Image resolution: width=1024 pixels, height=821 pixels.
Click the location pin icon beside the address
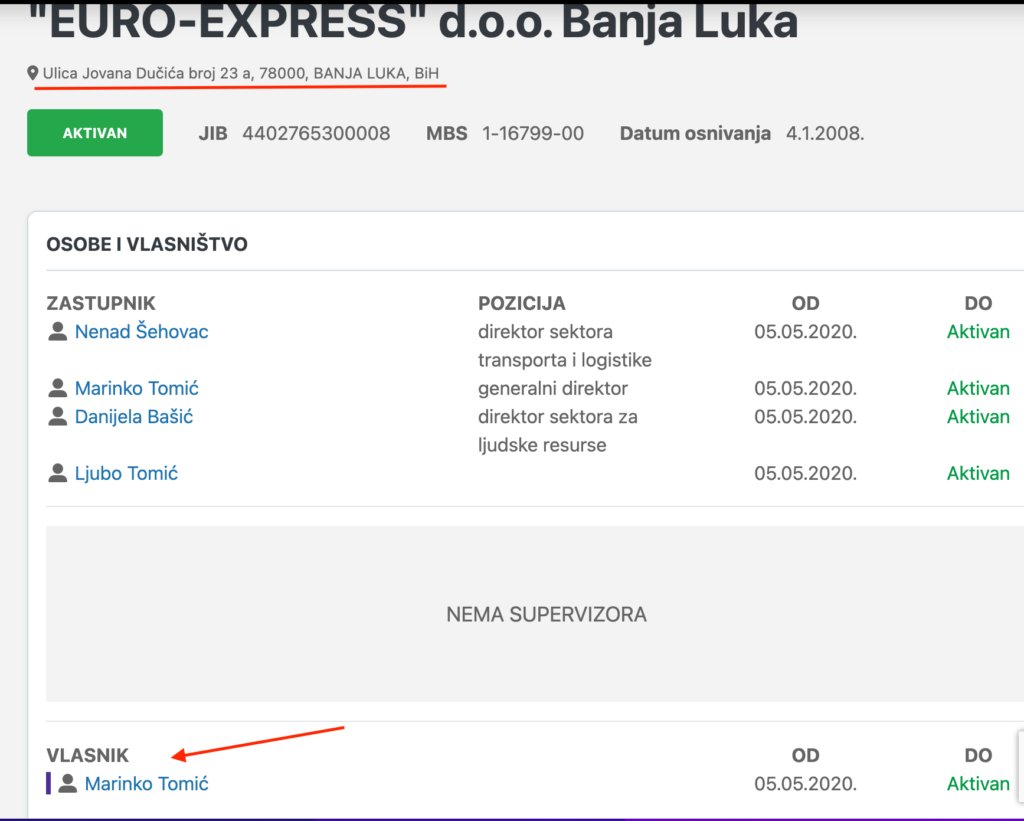coord(33,73)
